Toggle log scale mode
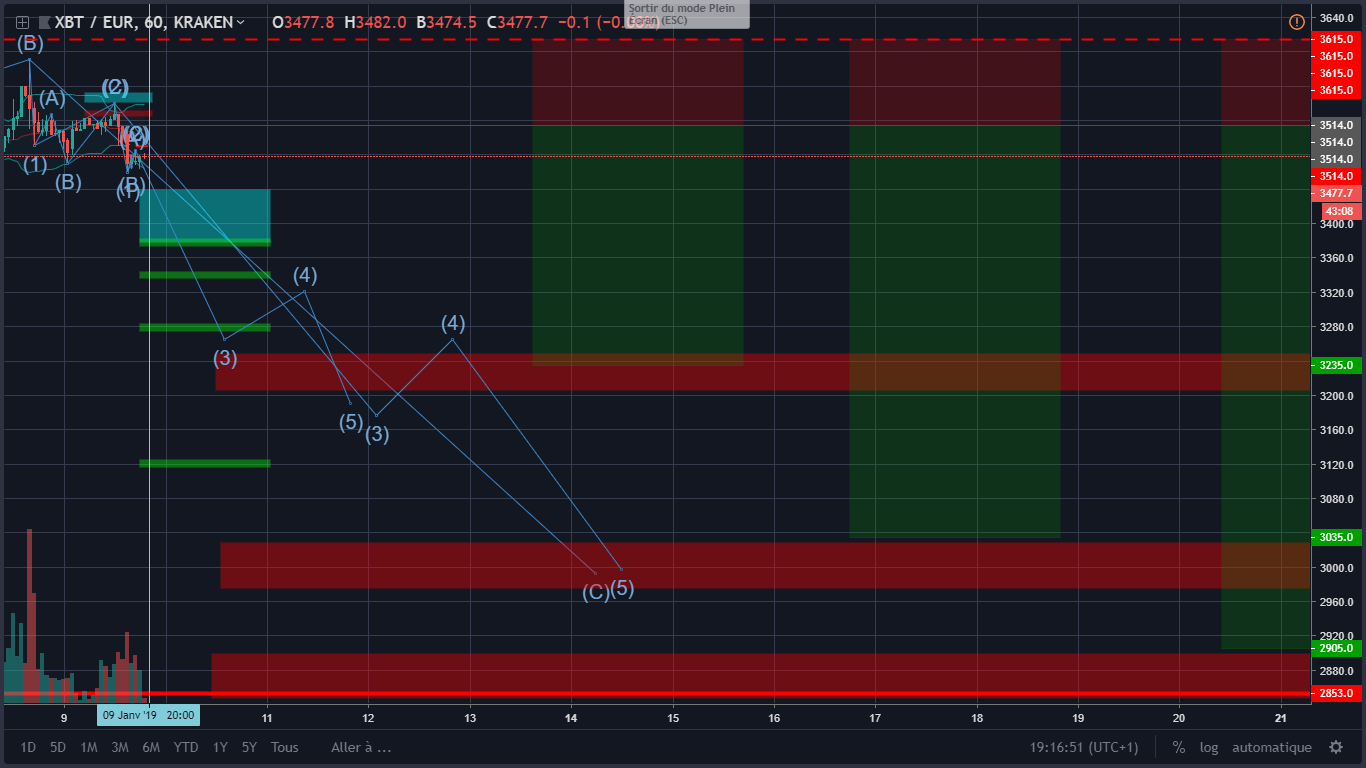Image resolution: width=1366 pixels, height=768 pixels. pyautogui.click(x=1209, y=747)
